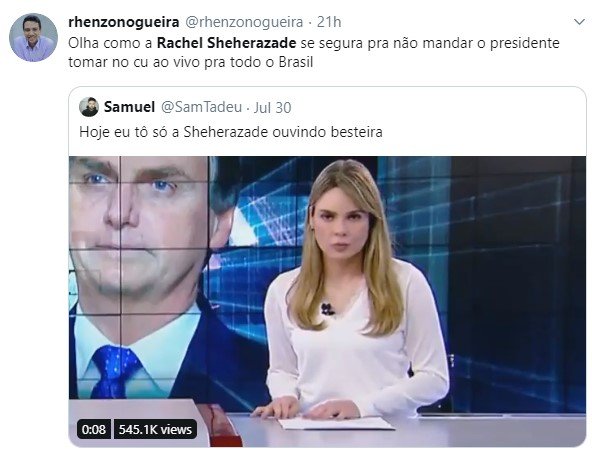Open the quoted tweet text about Sheherazade
Image resolution: width=592 pixels, height=457 pixels.
coord(231,132)
